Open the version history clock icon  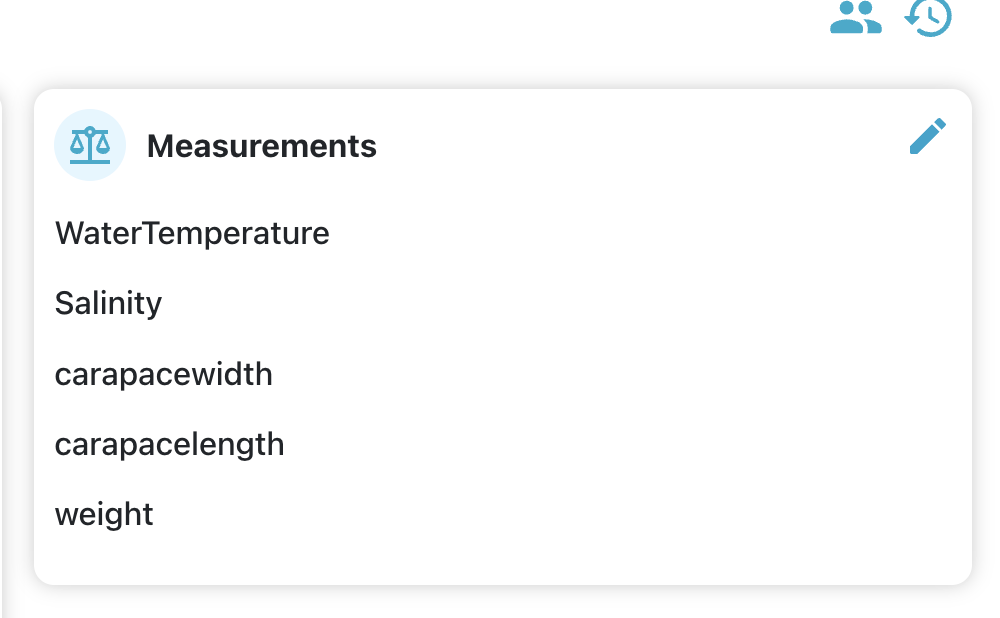[x=928, y=17]
